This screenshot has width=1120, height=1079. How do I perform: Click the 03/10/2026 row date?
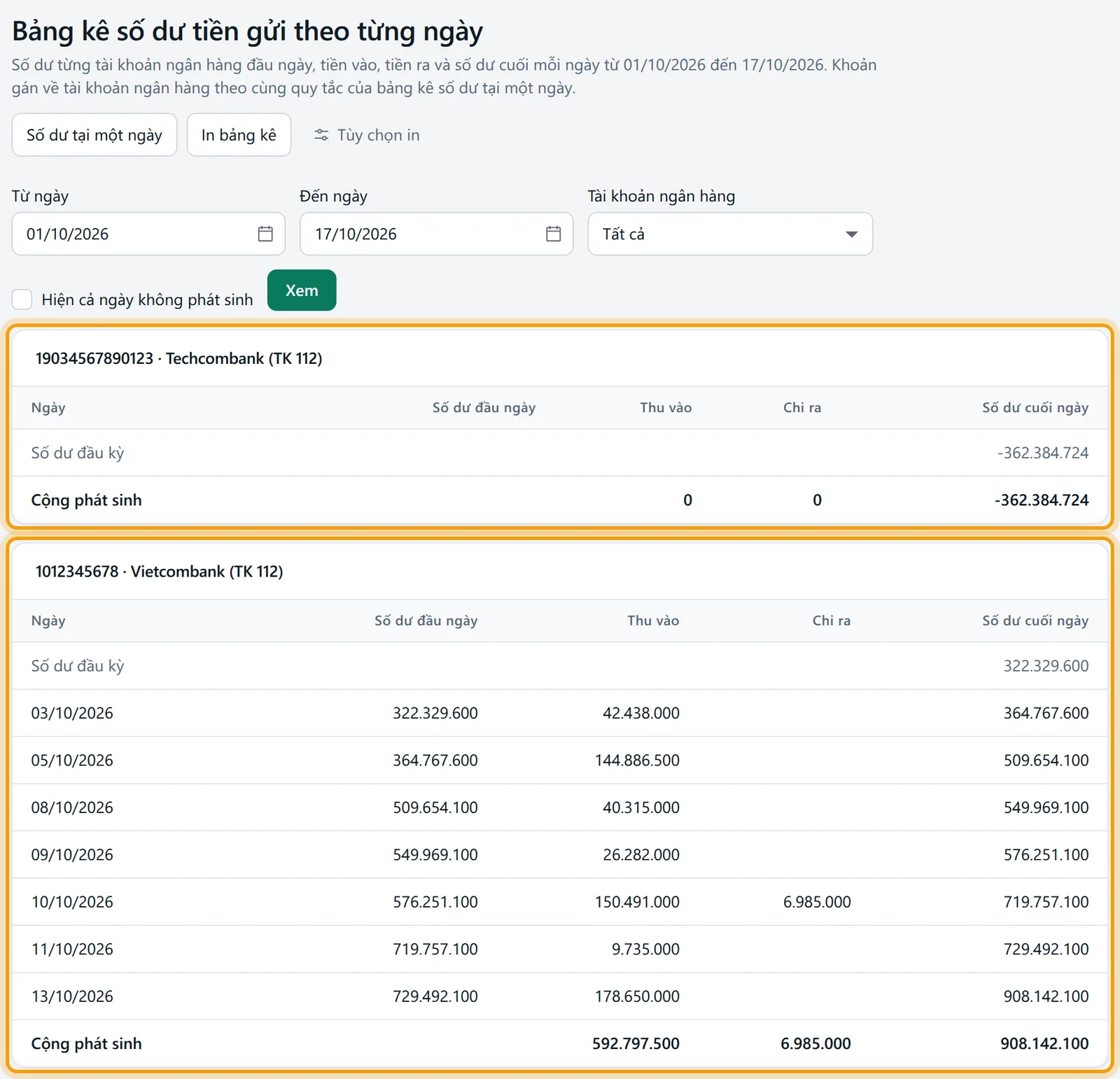pyautogui.click(x=72, y=713)
